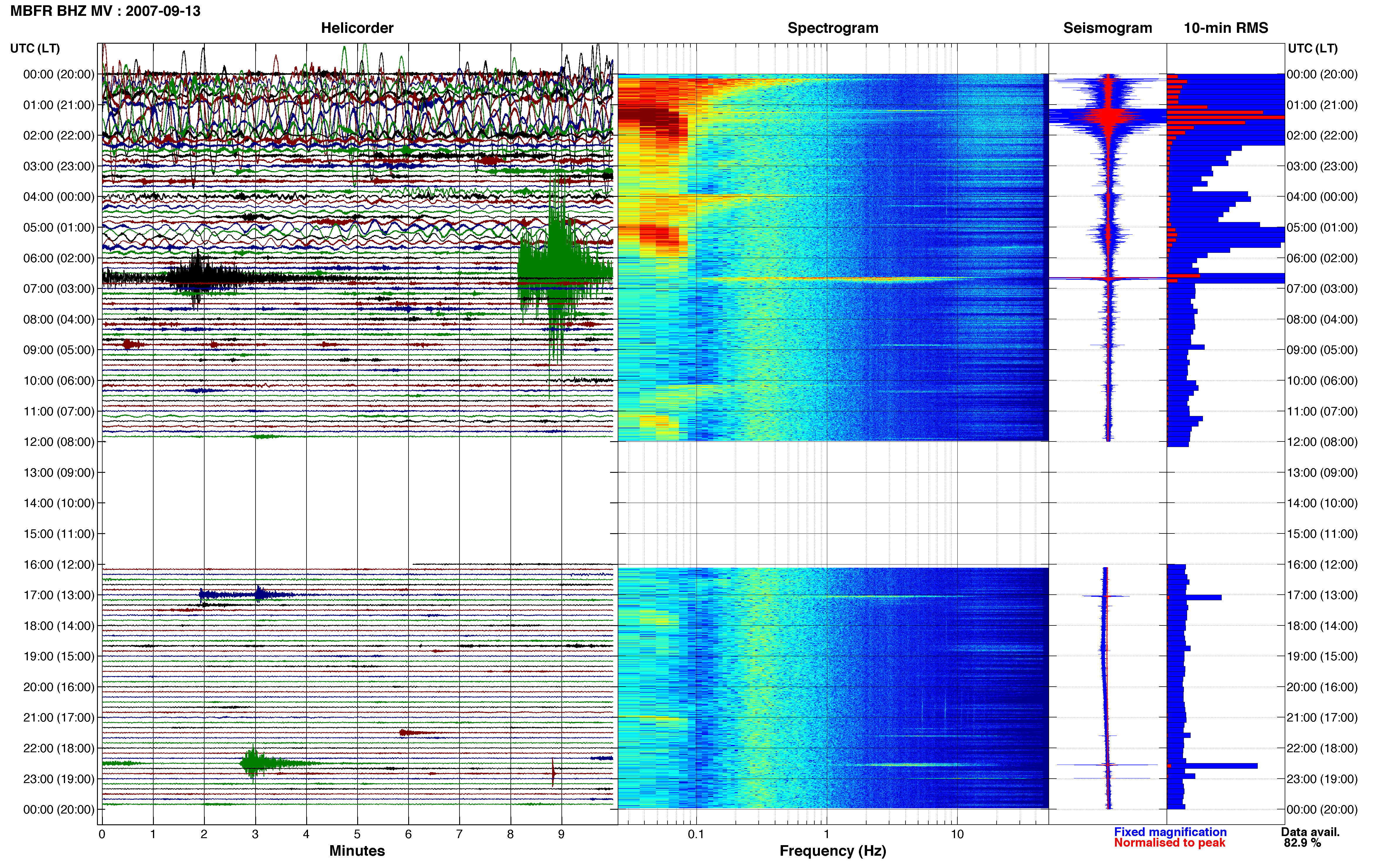Screen dimensions: 1389x868
Task: Click the 18:00 (14:00) tick on the RMS axis
Action: coord(1322,626)
